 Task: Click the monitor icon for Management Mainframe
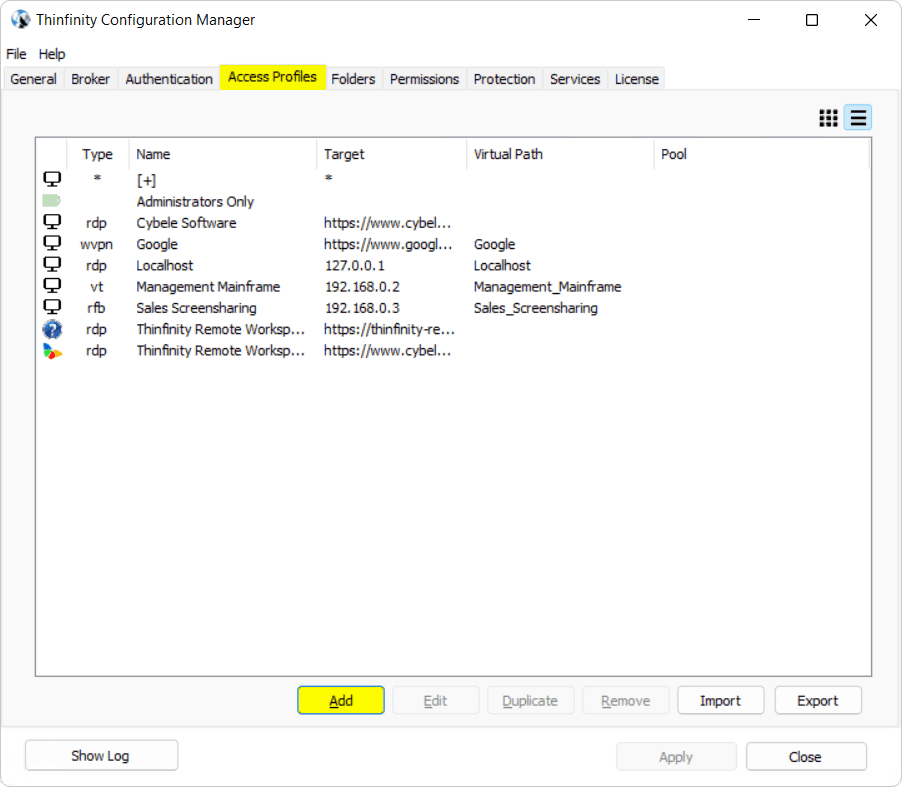[x=52, y=286]
